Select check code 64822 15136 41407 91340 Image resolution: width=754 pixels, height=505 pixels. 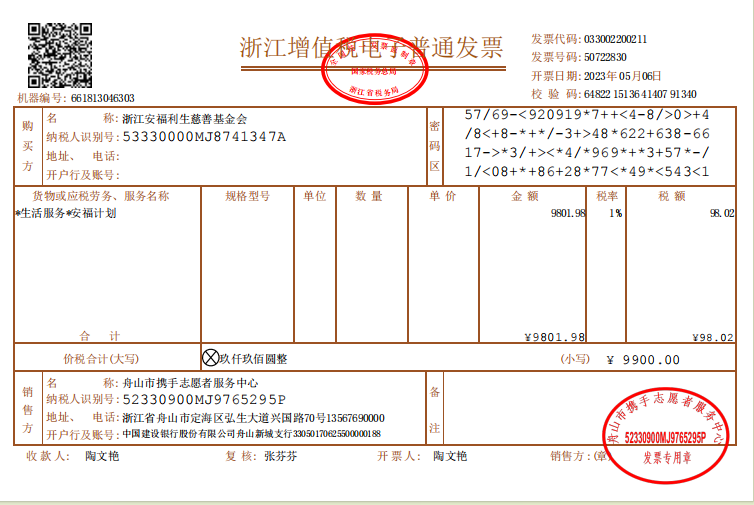[640, 94]
